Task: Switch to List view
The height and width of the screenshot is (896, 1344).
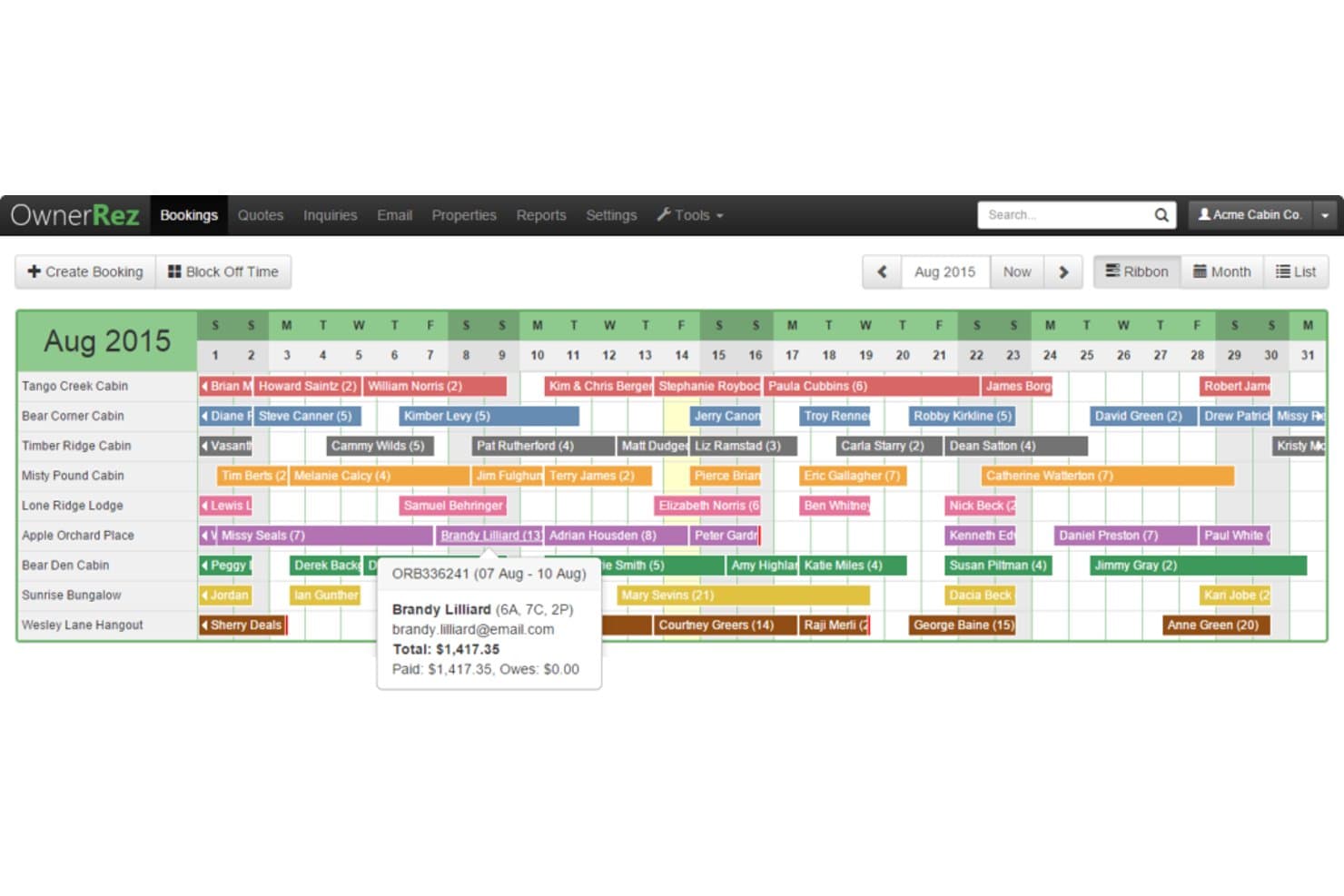Action: pos(1296,271)
